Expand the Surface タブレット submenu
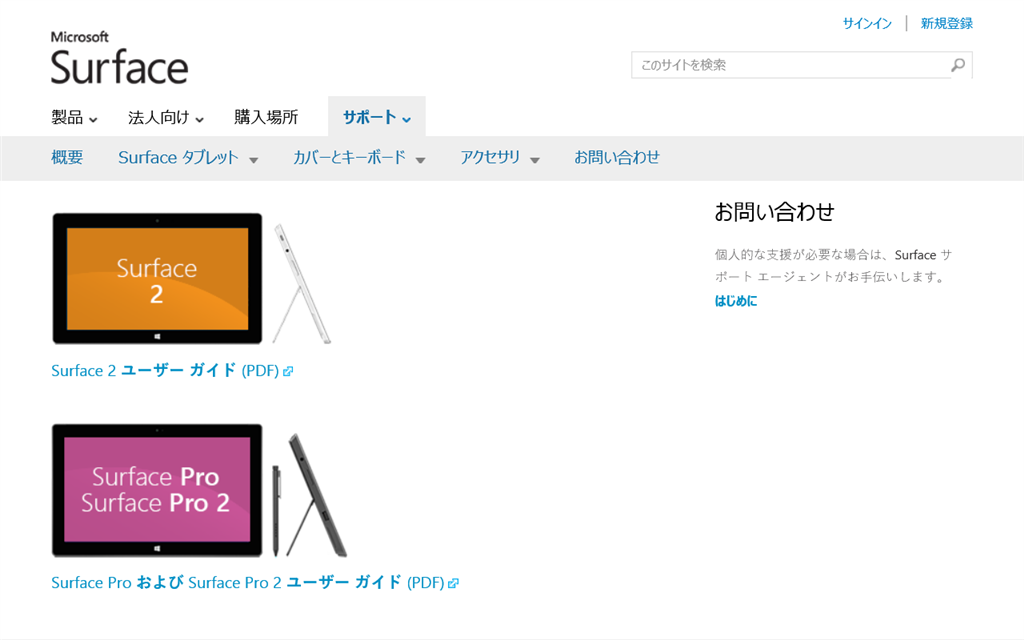Screen dimensions: 1024x640 pyautogui.click(x=188, y=157)
